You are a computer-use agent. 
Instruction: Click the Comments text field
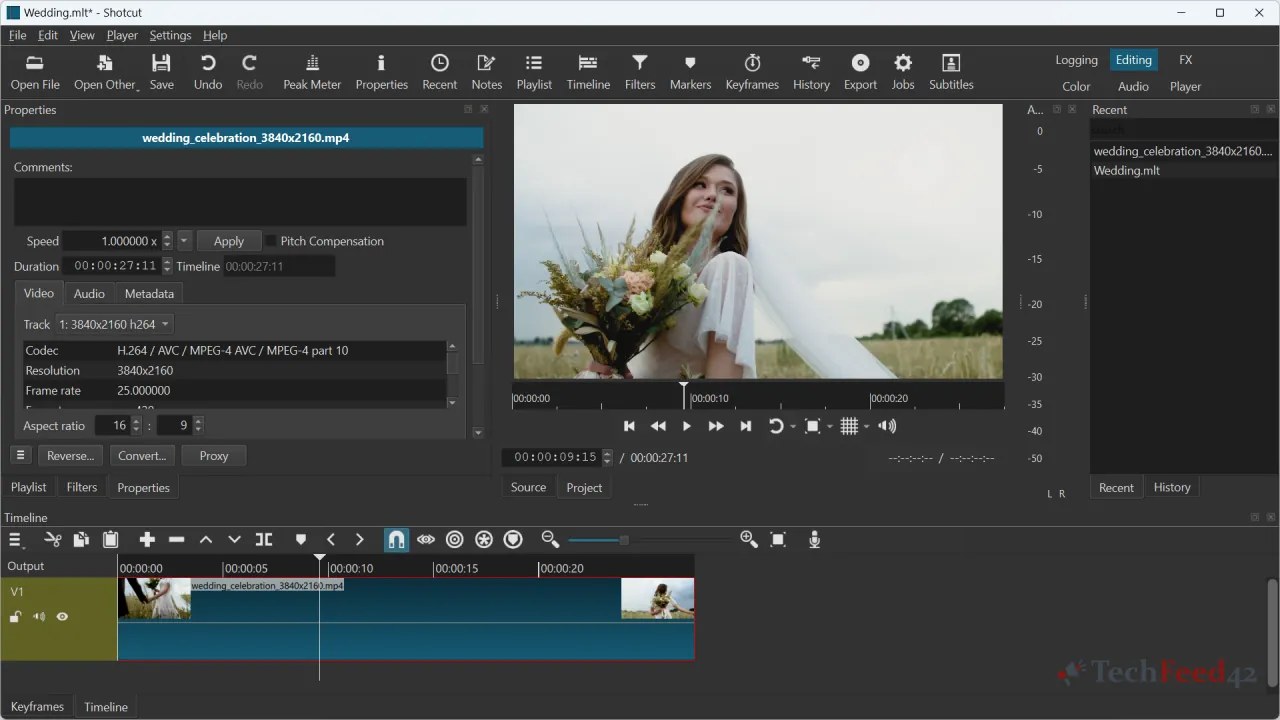[x=240, y=202]
